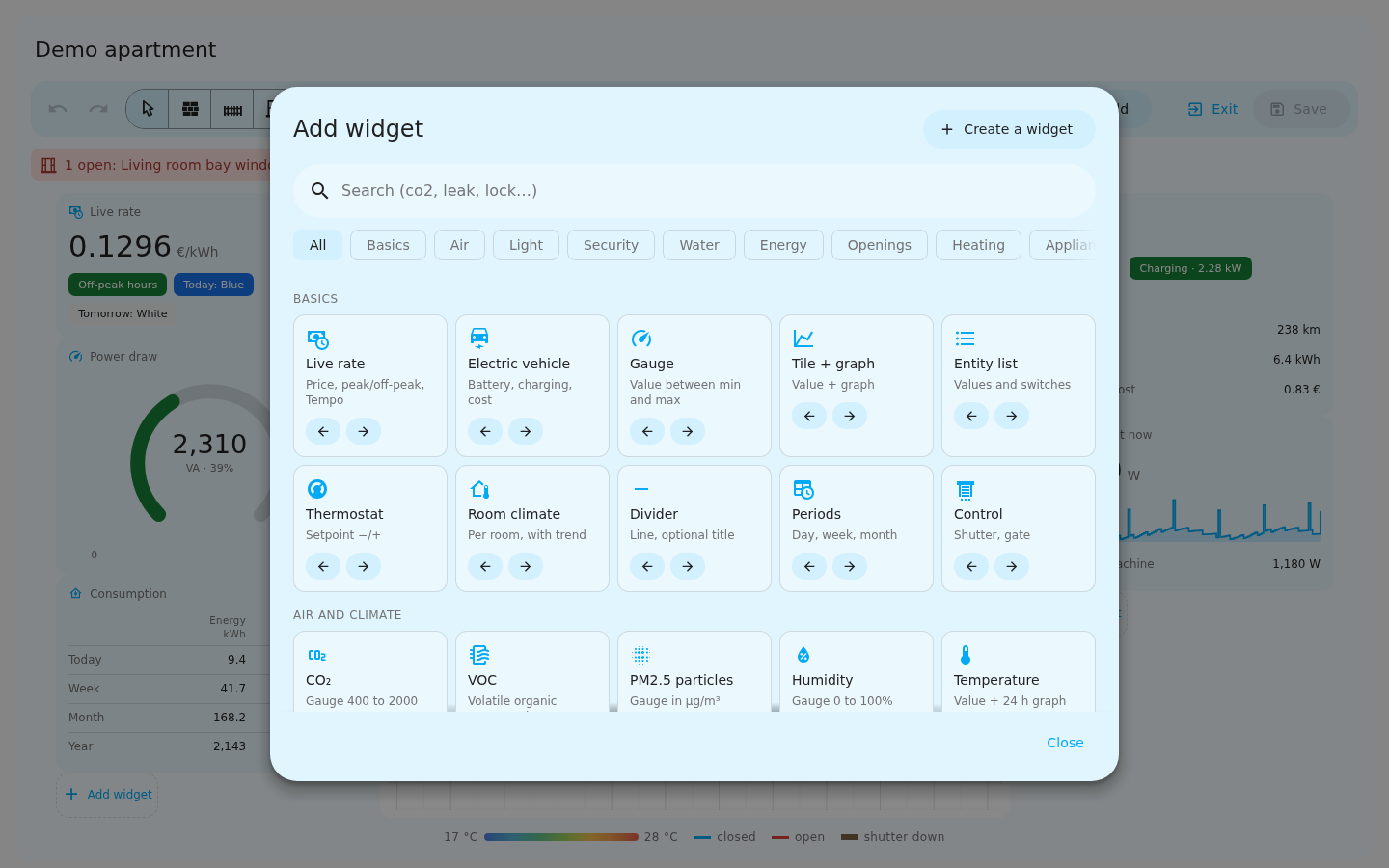Click previous arrow on Room climate card

(x=485, y=566)
